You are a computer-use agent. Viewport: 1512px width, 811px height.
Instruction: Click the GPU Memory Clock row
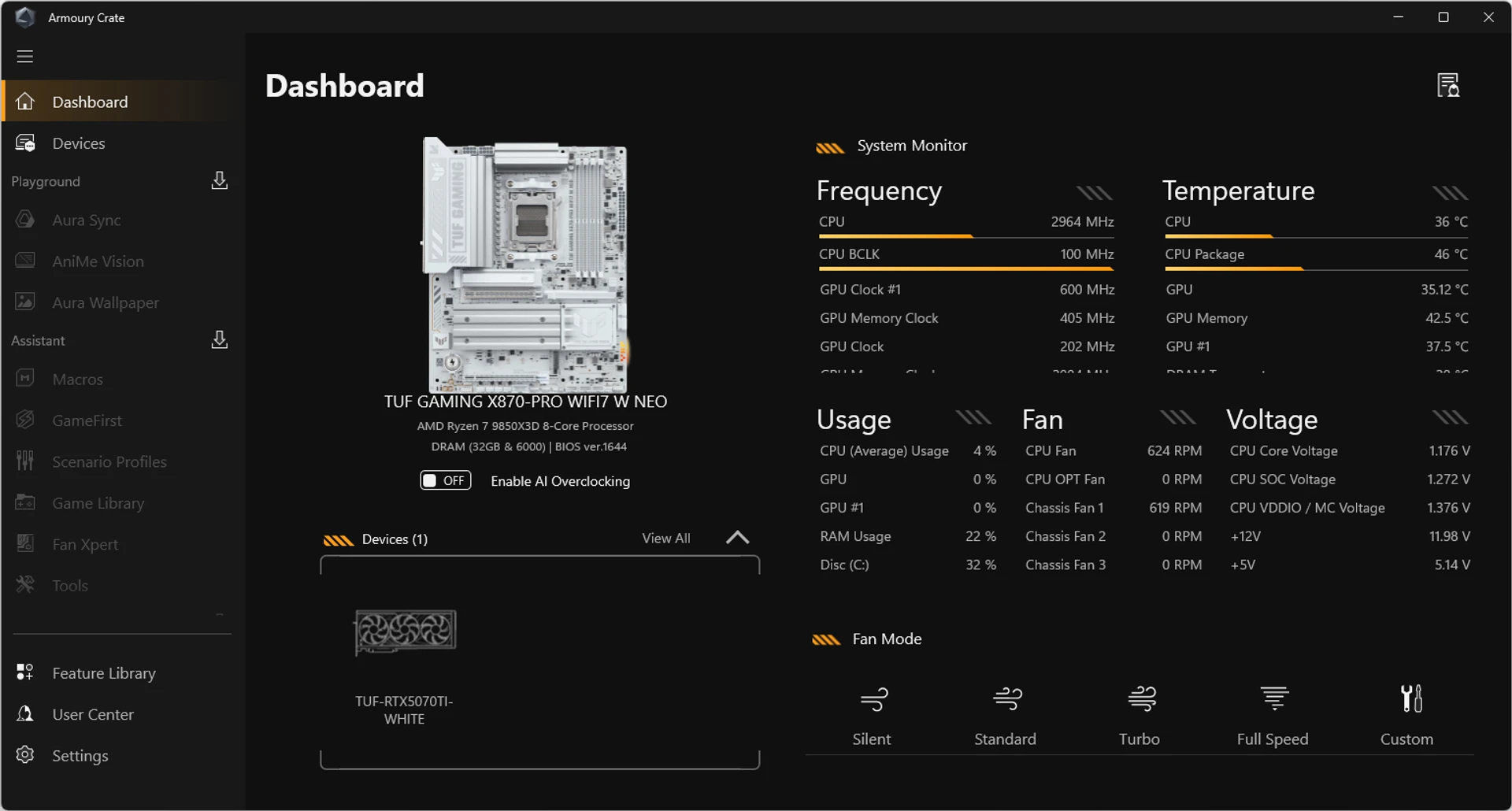click(967, 318)
